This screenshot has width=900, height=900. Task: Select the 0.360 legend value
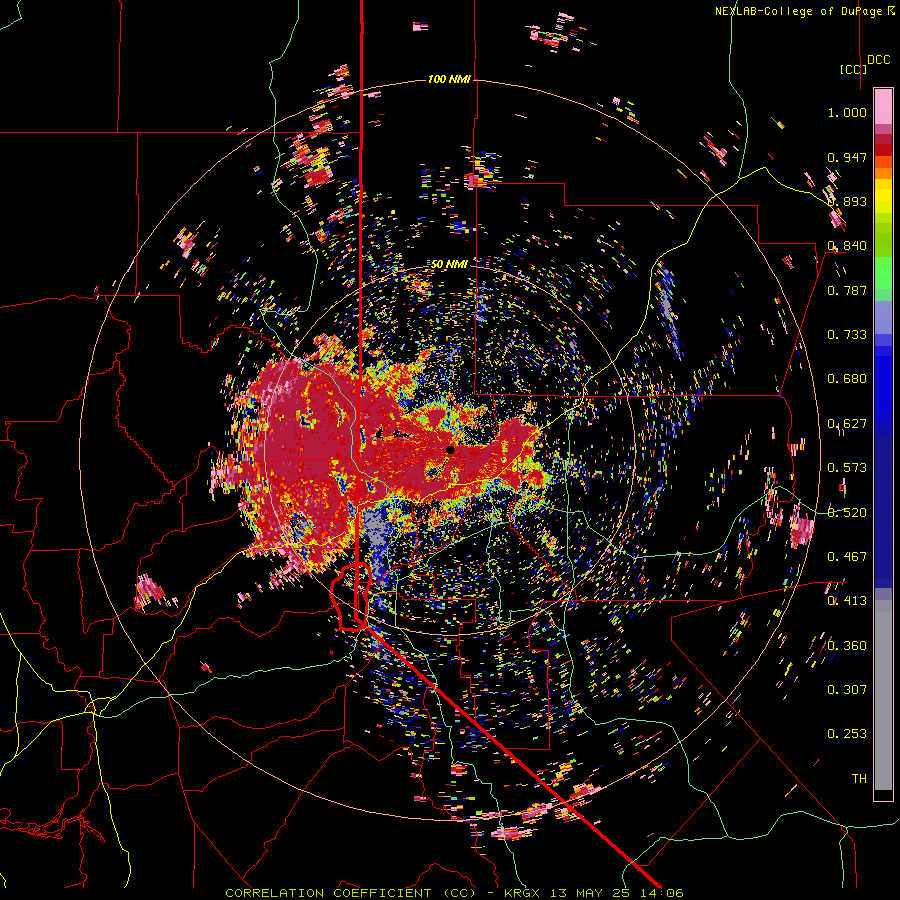click(847, 646)
